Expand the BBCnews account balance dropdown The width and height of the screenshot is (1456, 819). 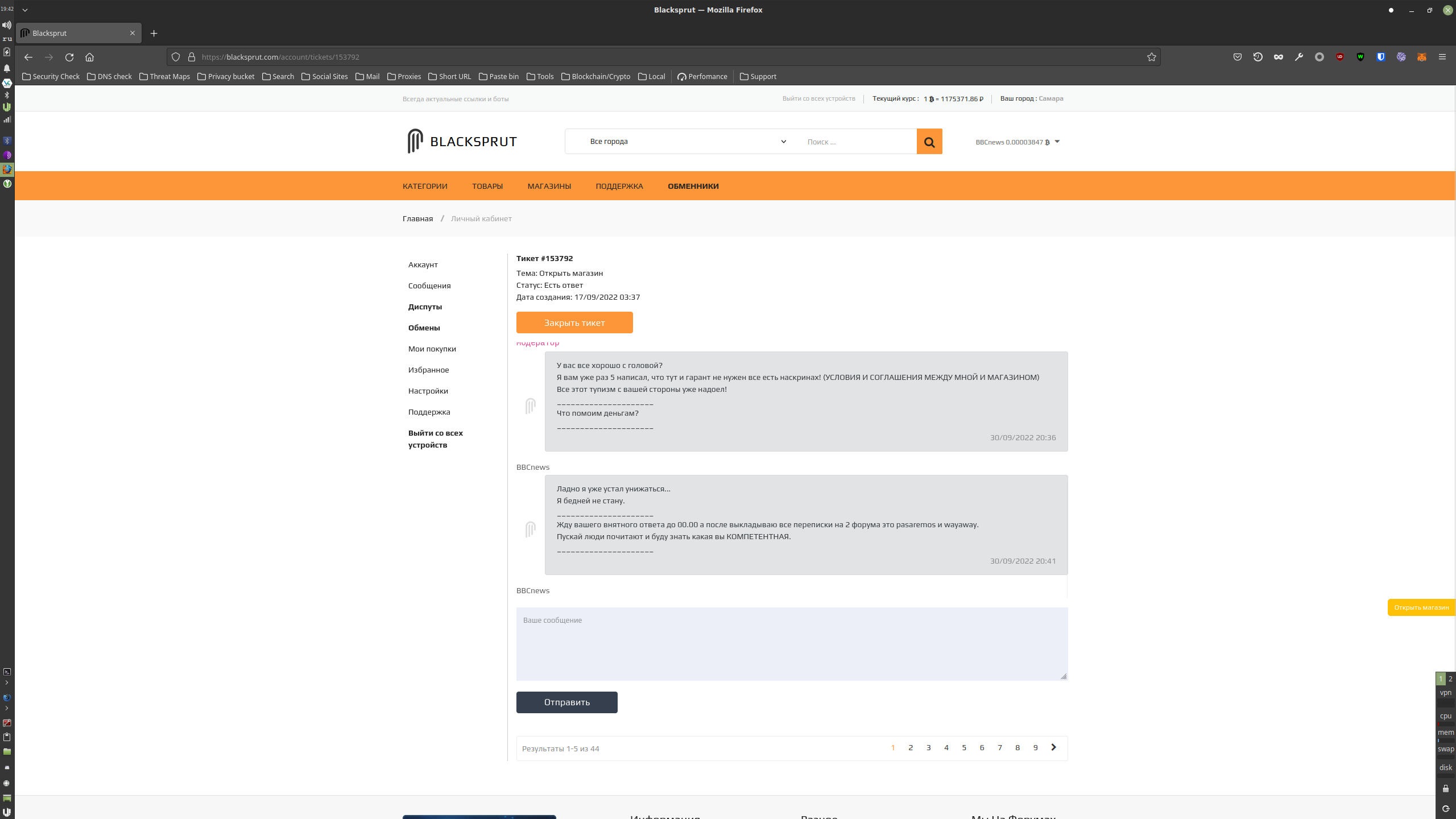pos(1018,142)
